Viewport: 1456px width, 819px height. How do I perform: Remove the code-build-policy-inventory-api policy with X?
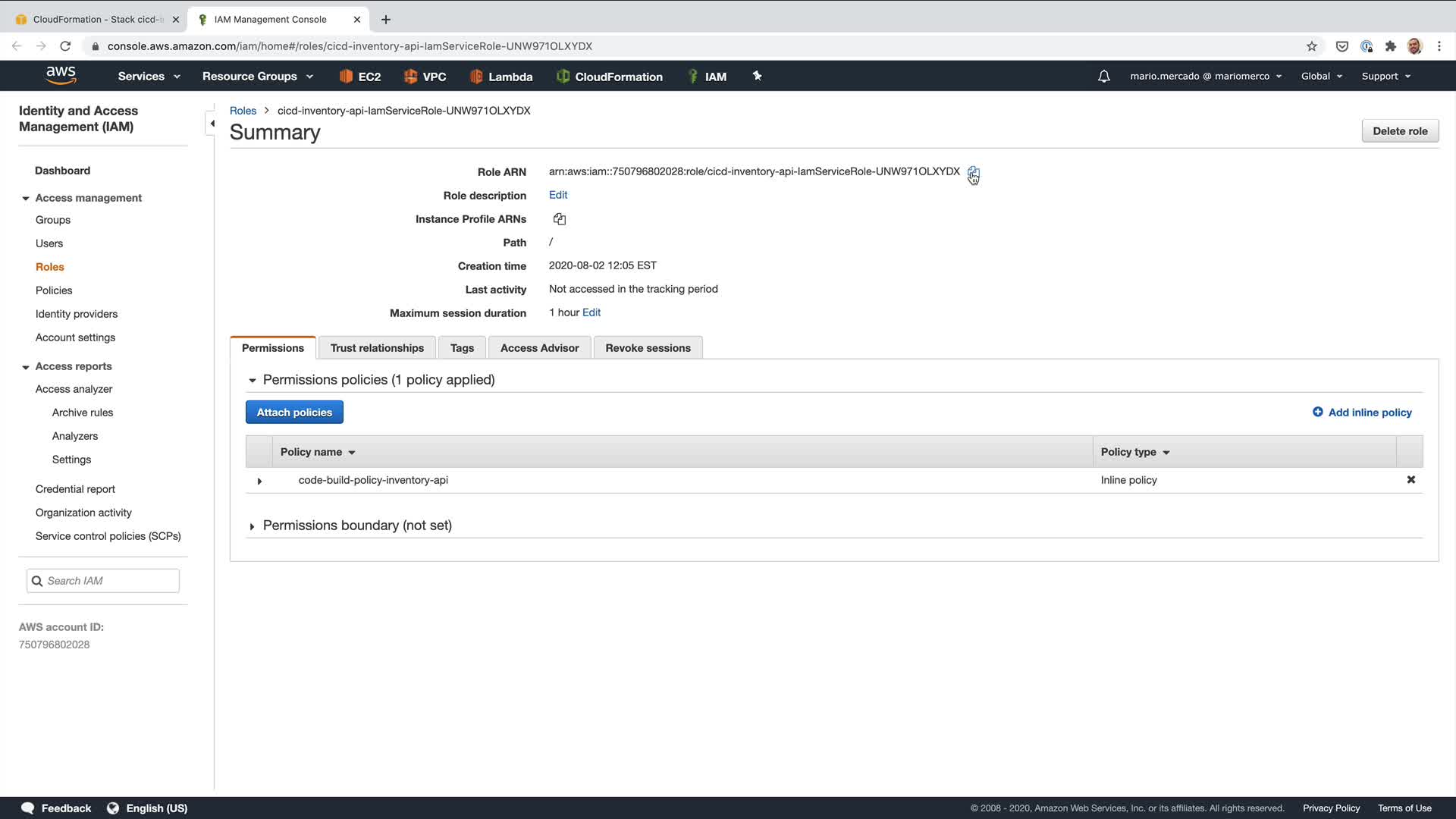(1410, 480)
